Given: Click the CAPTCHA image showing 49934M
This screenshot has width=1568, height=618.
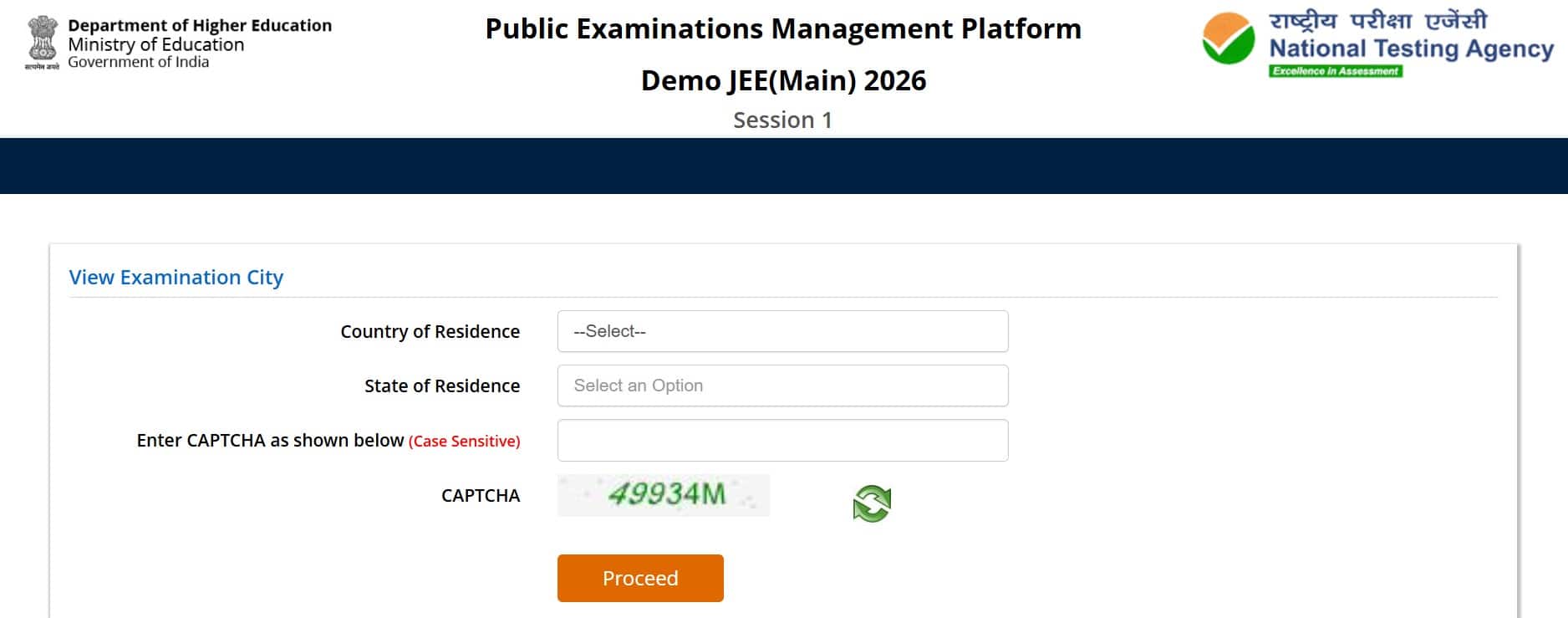Looking at the screenshot, I should click(664, 495).
